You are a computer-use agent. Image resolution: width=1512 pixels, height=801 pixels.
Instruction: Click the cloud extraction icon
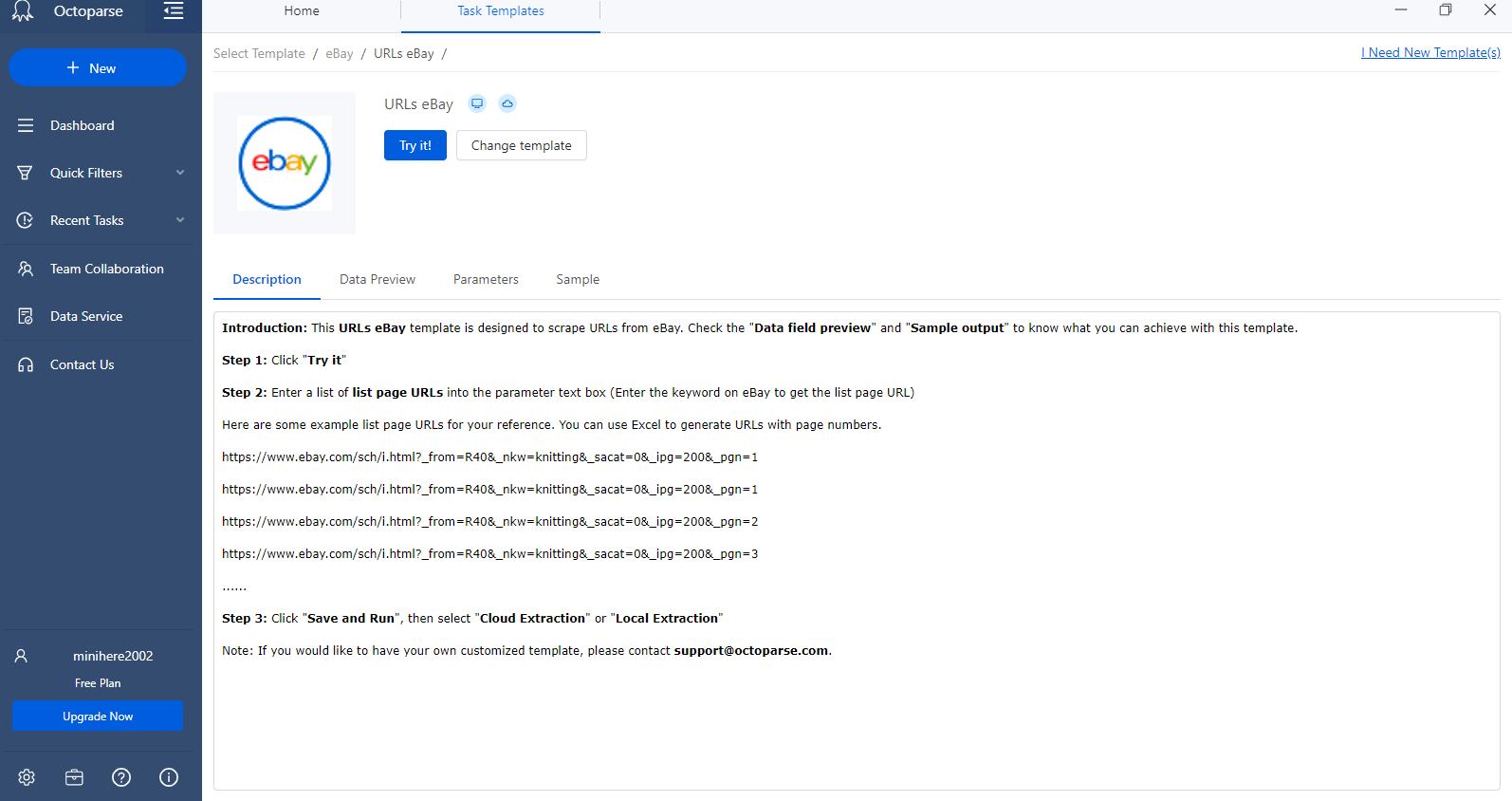click(x=507, y=103)
